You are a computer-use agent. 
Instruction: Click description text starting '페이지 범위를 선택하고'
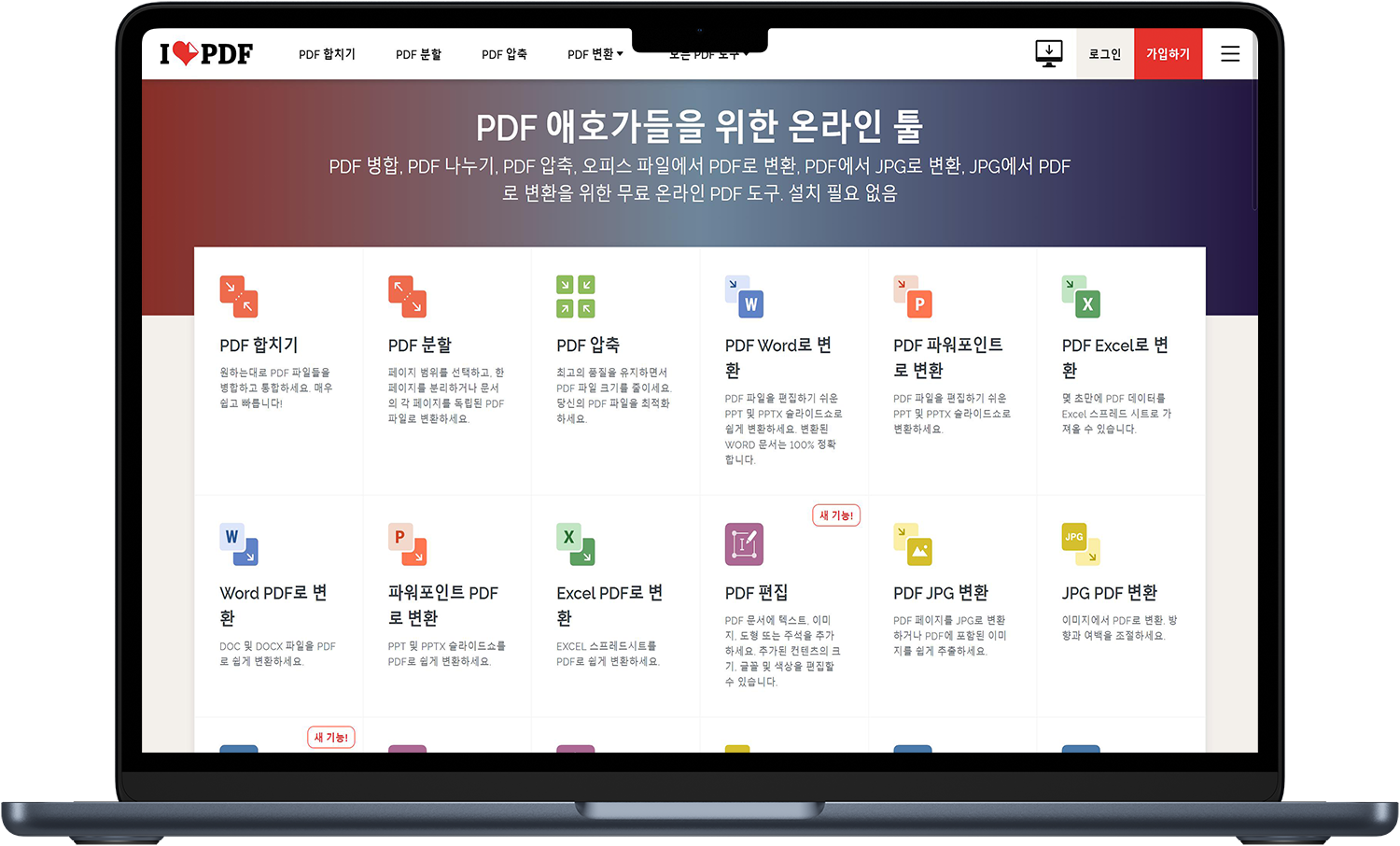(446, 395)
